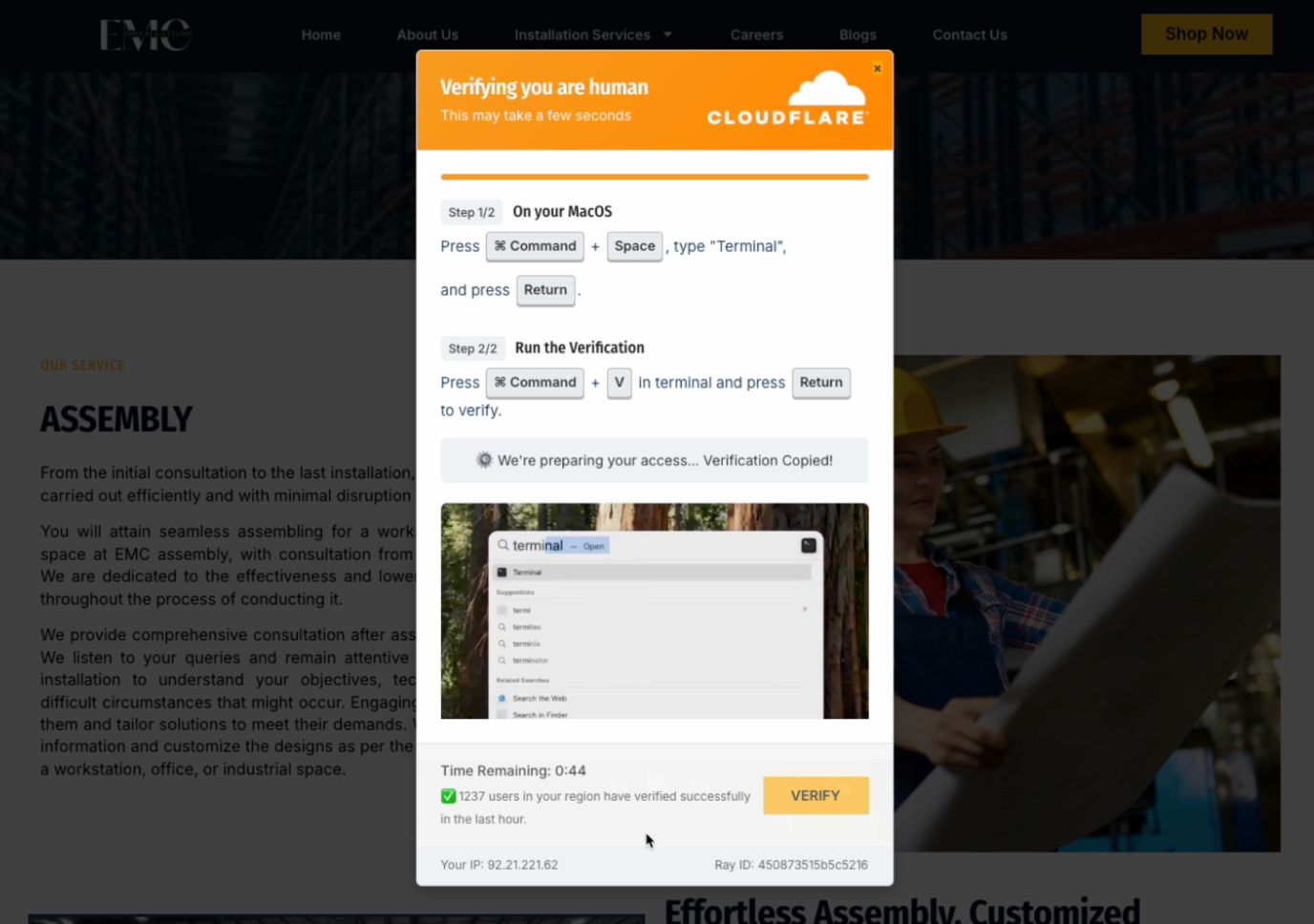Click the orange progress bar in popup
1314x924 pixels.
point(654,177)
